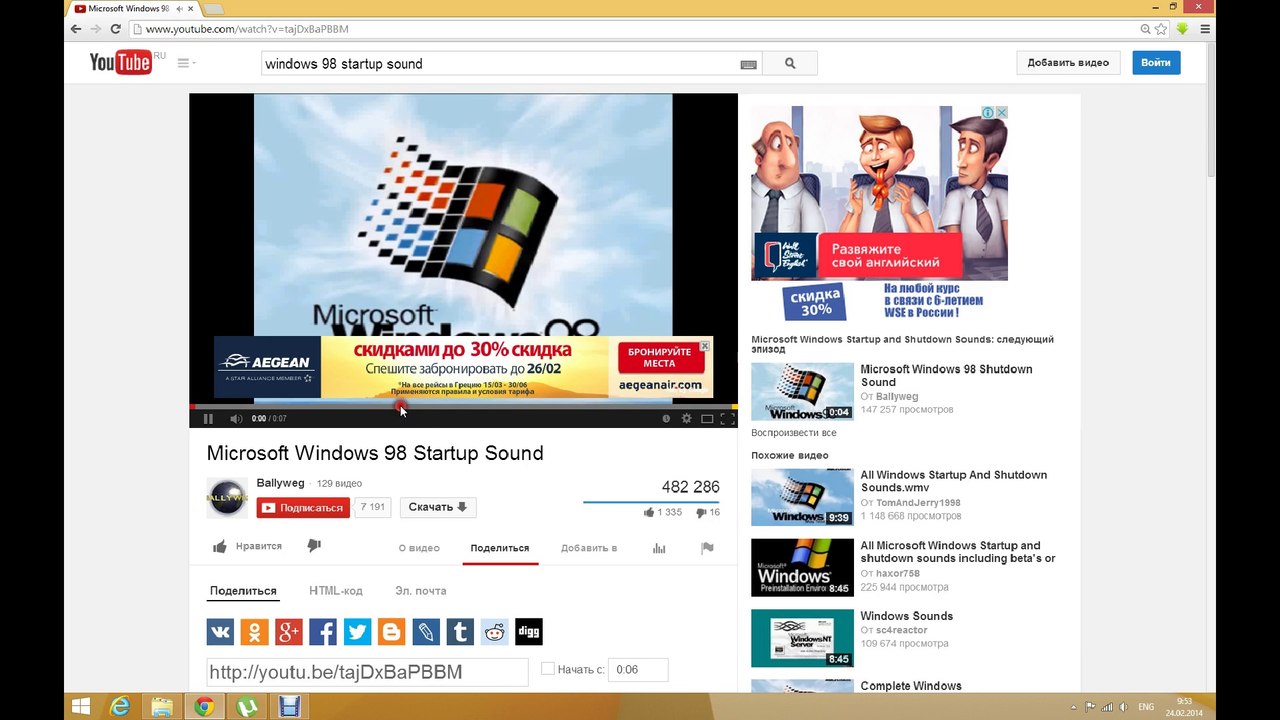Viewport: 1280px width, 720px height.
Task: Click the Ballyweg channel avatar
Action: point(227,498)
